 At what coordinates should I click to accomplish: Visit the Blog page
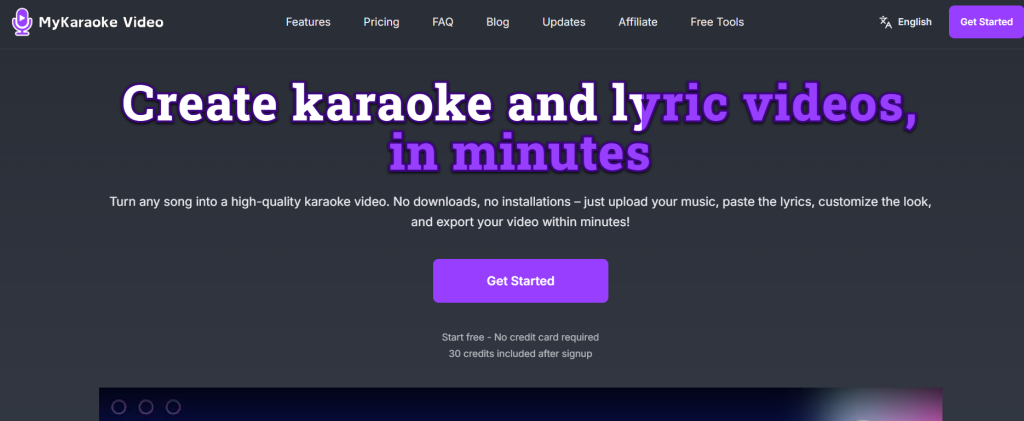click(497, 22)
